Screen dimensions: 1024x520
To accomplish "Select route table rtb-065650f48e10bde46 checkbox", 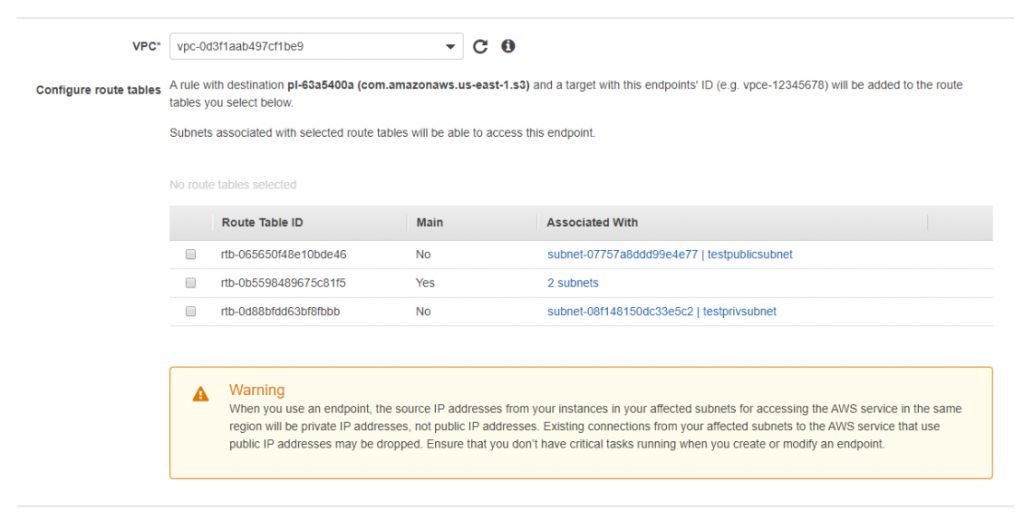I will click(190, 255).
